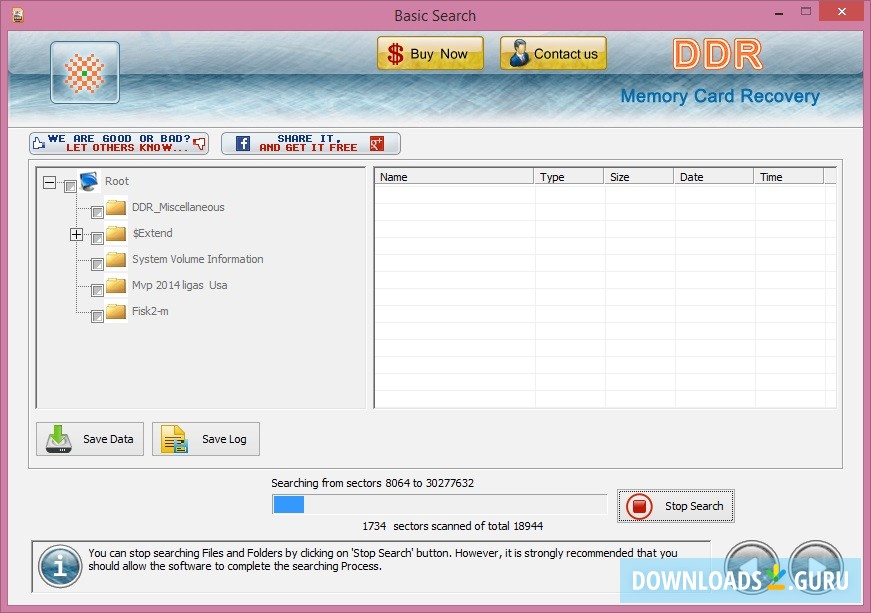Select the Root tree label
Image resolution: width=871 pixels, height=613 pixels.
coord(117,181)
